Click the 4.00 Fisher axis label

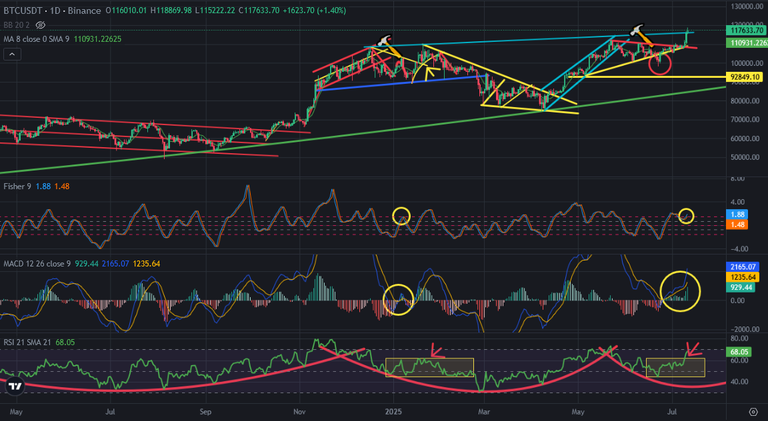(737, 202)
